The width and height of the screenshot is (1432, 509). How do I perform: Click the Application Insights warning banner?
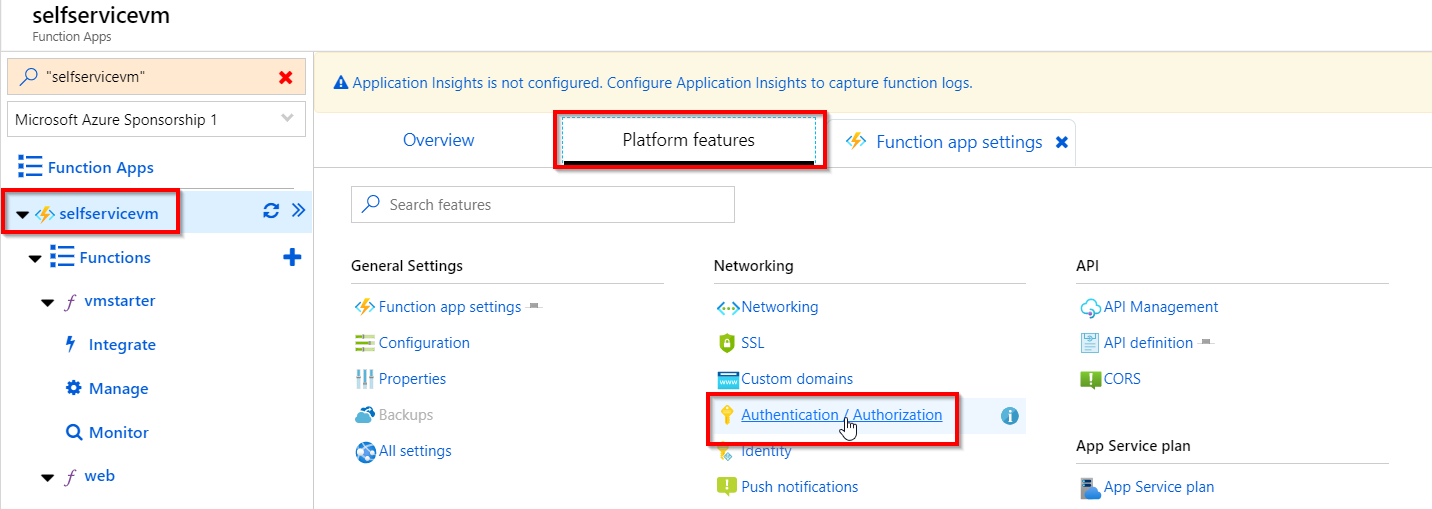pyautogui.click(x=873, y=83)
